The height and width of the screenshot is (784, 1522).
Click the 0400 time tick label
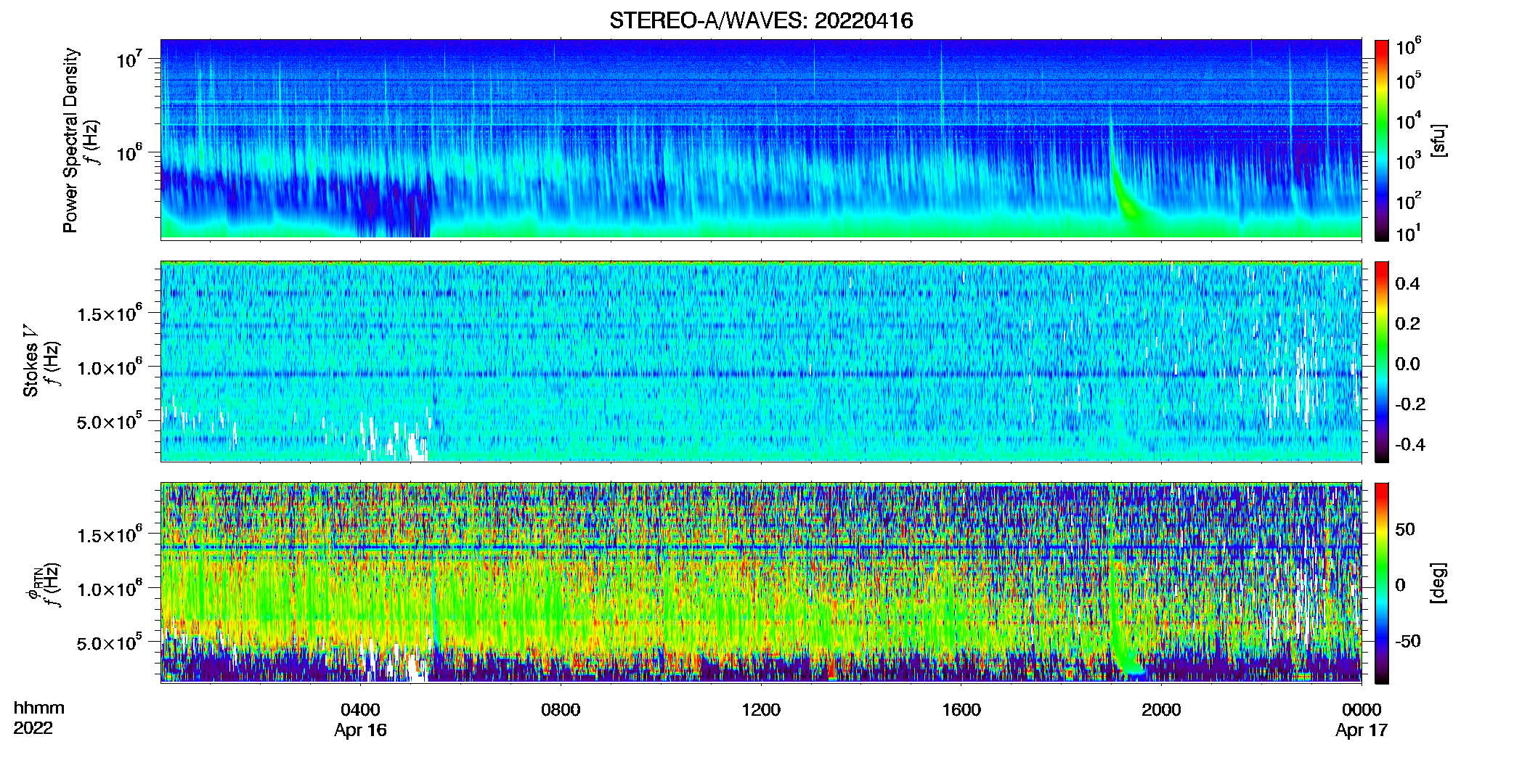(360, 710)
